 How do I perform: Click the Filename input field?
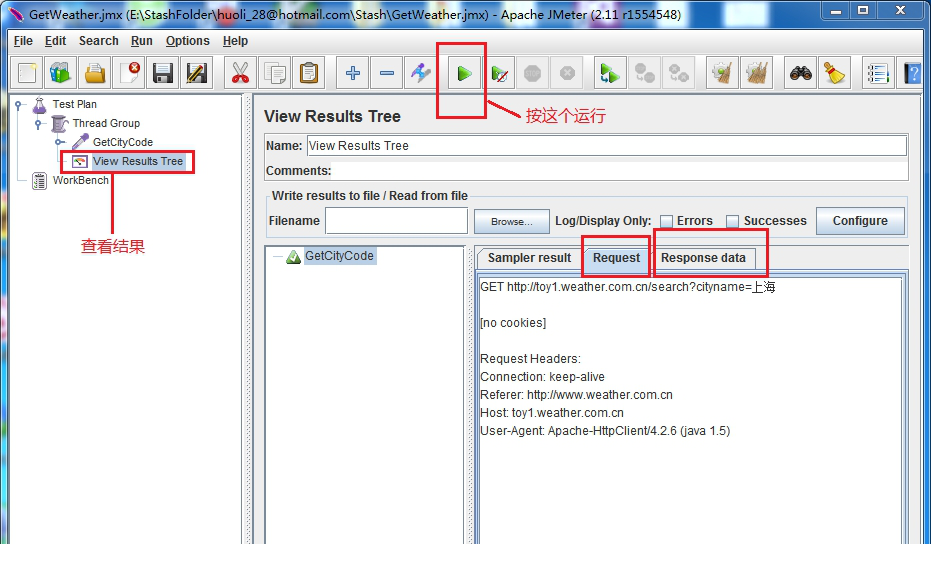(397, 221)
